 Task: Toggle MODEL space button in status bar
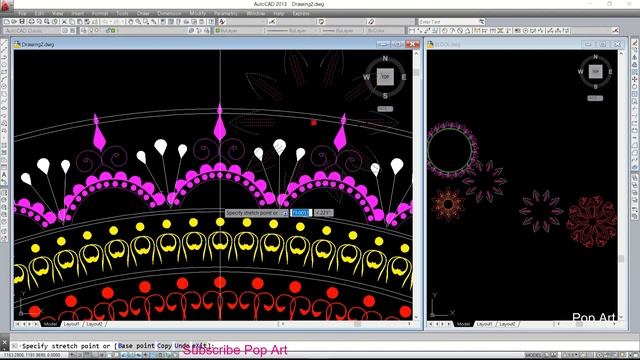click(x=533, y=356)
